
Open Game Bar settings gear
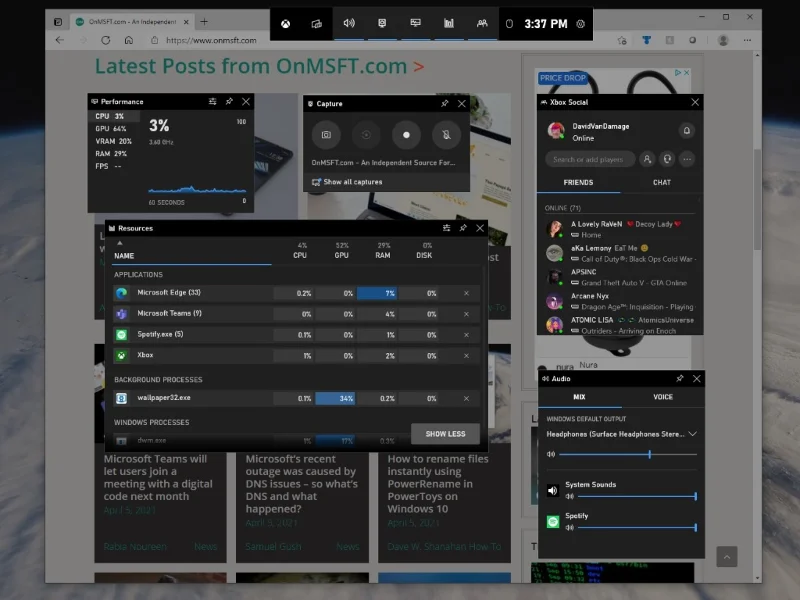581,23
